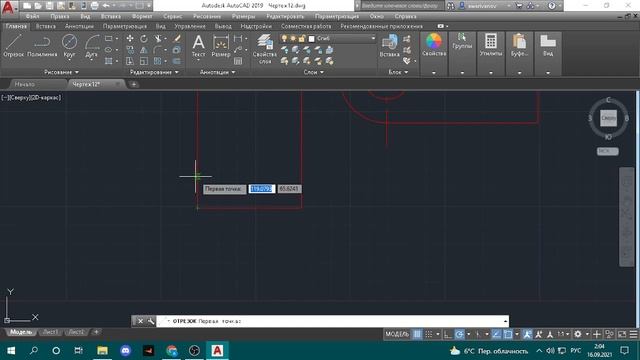Expand the Слои panel dropdown
The image size is (640, 360).
[314, 72]
